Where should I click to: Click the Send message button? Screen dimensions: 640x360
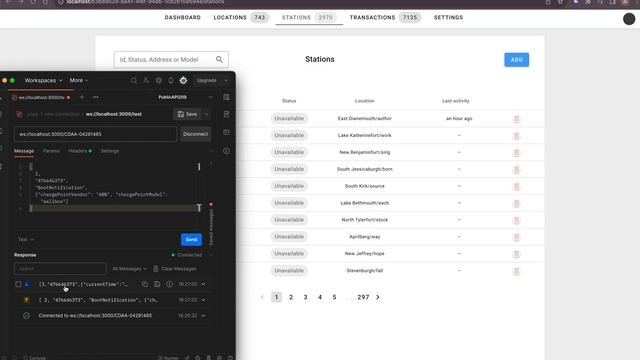tap(191, 240)
